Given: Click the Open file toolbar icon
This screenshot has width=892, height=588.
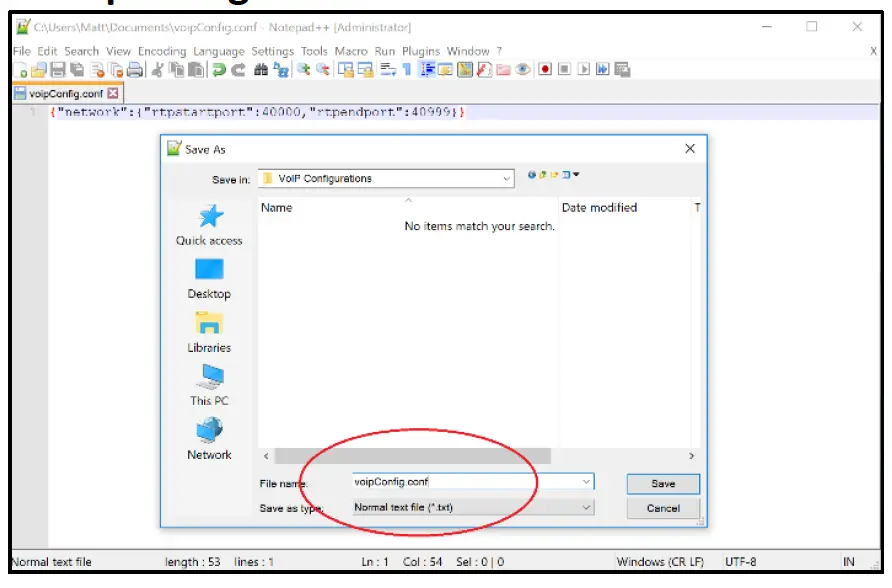Looking at the screenshot, I should pyautogui.click(x=39, y=70).
